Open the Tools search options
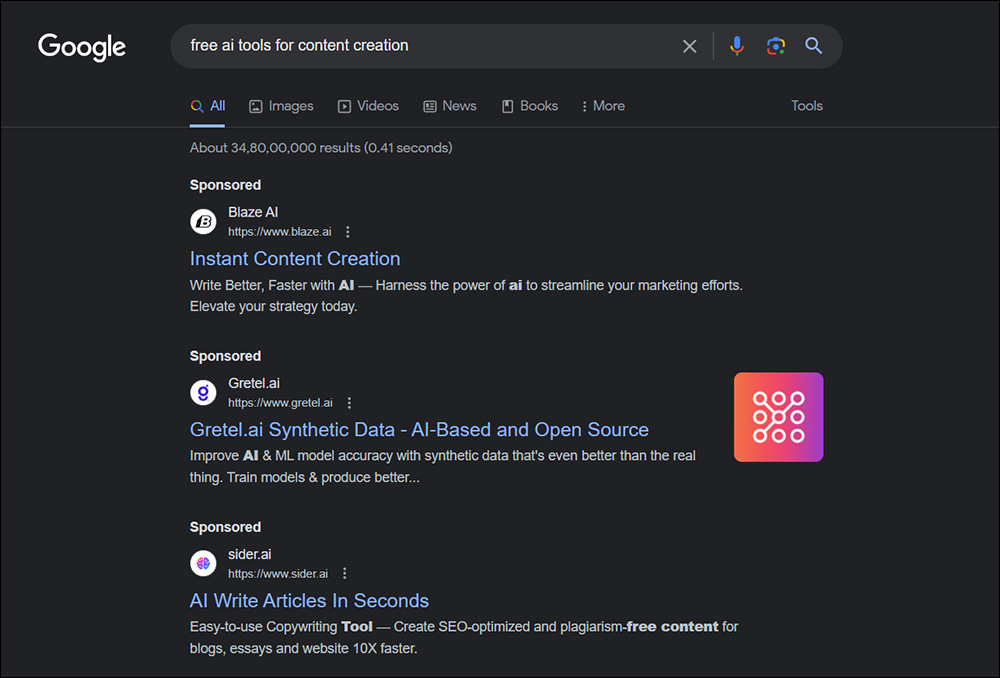The width and height of the screenshot is (1000, 678). click(807, 106)
